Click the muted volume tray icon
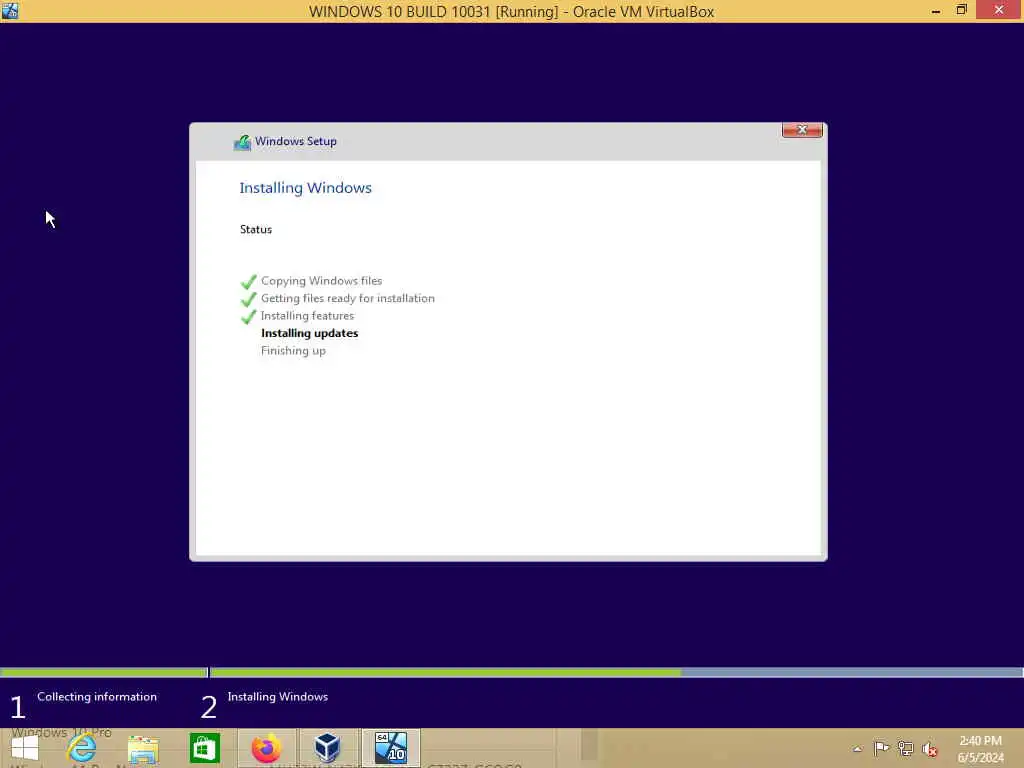This screenshot has height=768, width=1024. tap(930, 749)
